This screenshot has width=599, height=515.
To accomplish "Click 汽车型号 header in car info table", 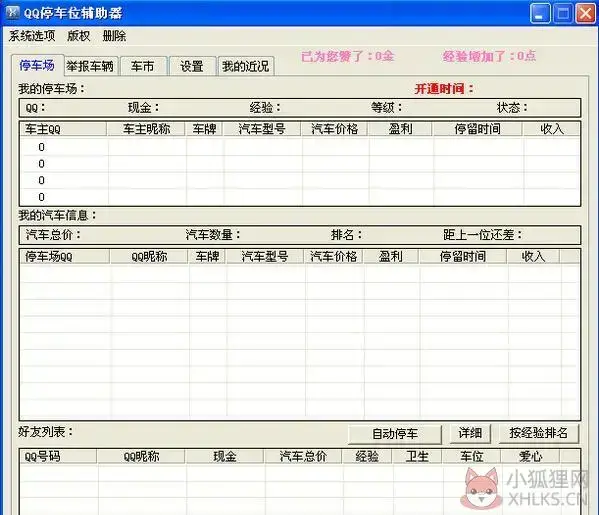I will [265, 256].
